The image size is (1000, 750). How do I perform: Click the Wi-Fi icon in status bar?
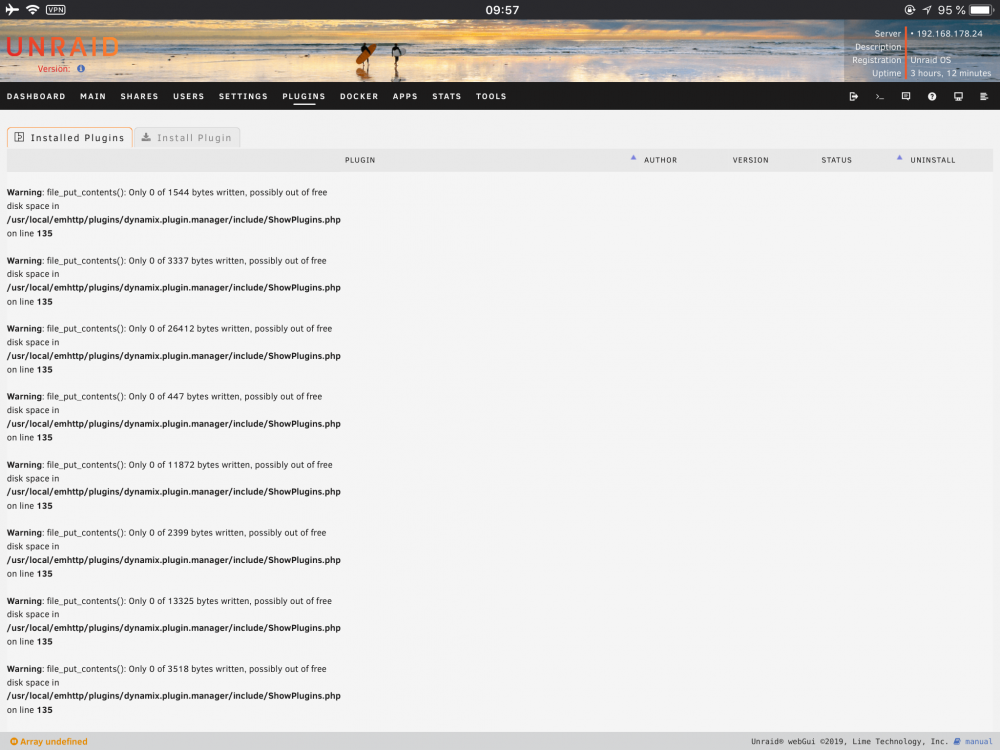pyautogui.click(x=33, y=10)
